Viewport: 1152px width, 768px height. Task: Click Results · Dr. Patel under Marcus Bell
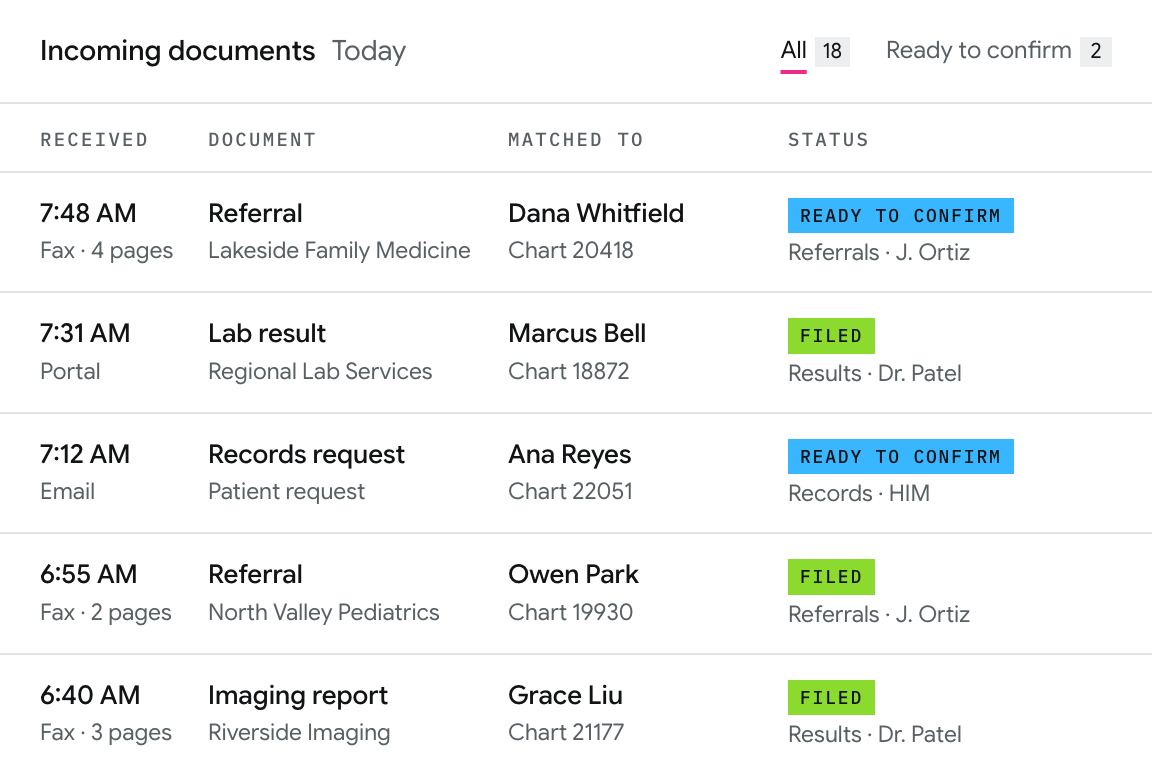pyautogui.click(x=874, y=373)
